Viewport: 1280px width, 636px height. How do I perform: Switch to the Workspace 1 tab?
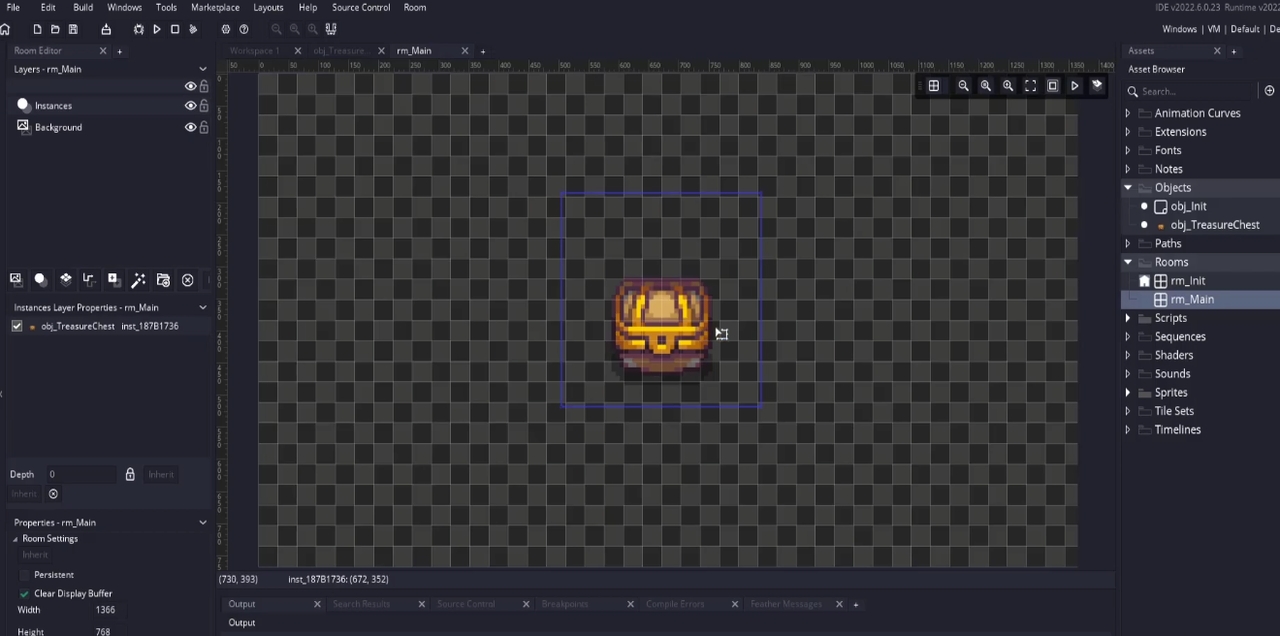point(254,50)
